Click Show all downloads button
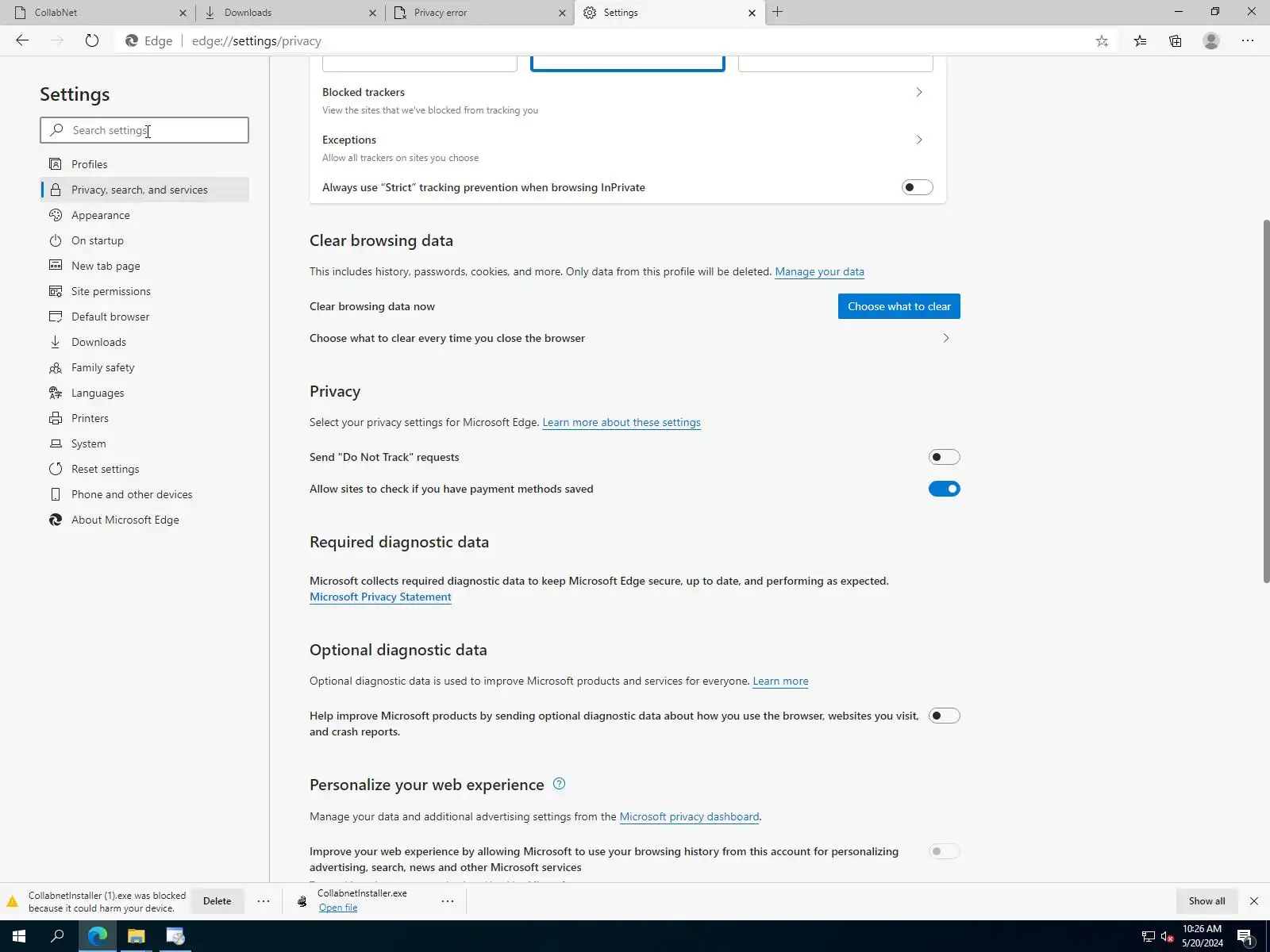 coord(1206,901)
